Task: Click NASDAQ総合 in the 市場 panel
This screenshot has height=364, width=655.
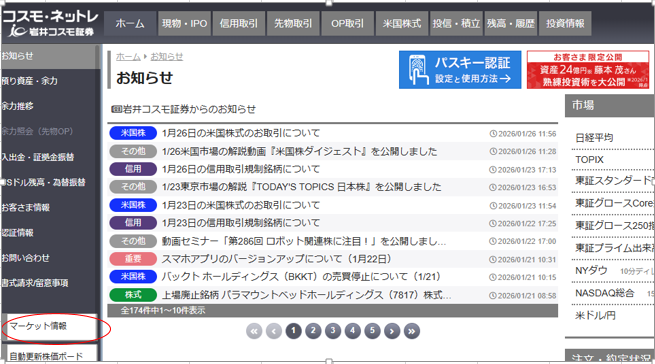Action: coord(604,293)
